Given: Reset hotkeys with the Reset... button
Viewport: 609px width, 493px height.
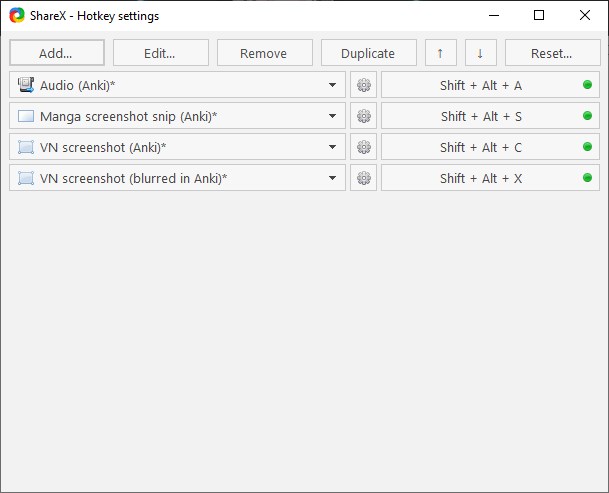Looking at the screenshot, I should (x=552, y=53).
